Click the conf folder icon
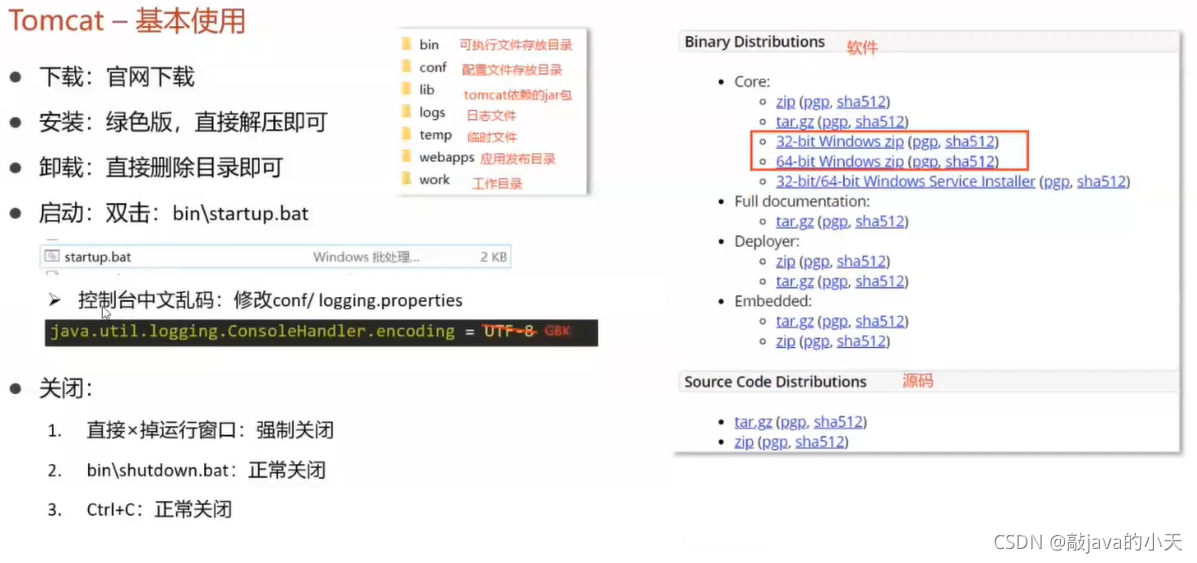Image resolution: width=1197 pixels, height=563 pixels. [405, 67]
